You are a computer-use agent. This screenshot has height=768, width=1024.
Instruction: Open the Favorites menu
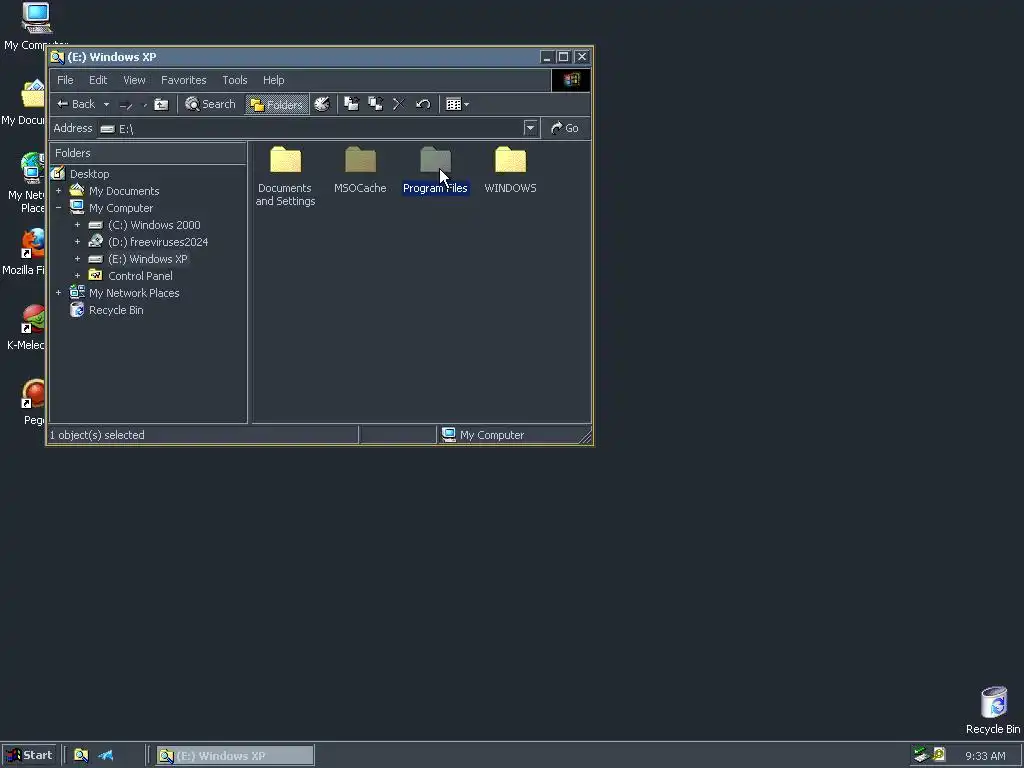coord(184,80)
